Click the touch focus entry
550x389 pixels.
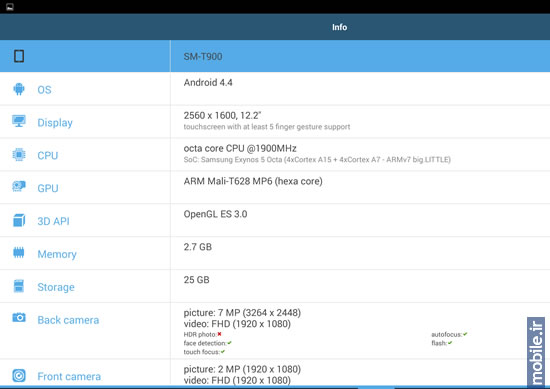click(x=204, y=352)
